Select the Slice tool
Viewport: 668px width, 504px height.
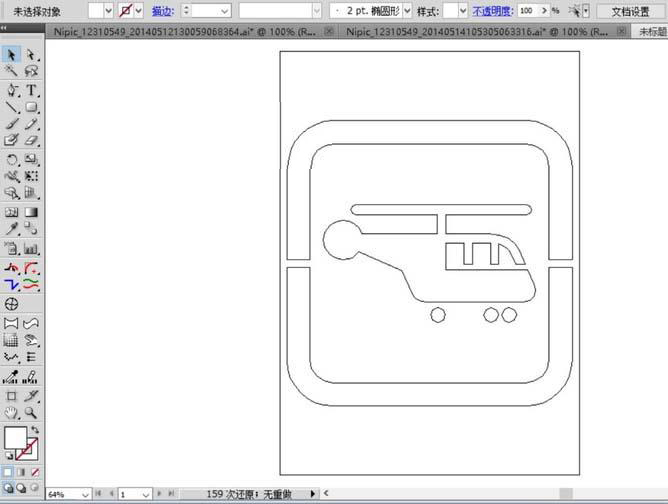(x=31, y=396)
